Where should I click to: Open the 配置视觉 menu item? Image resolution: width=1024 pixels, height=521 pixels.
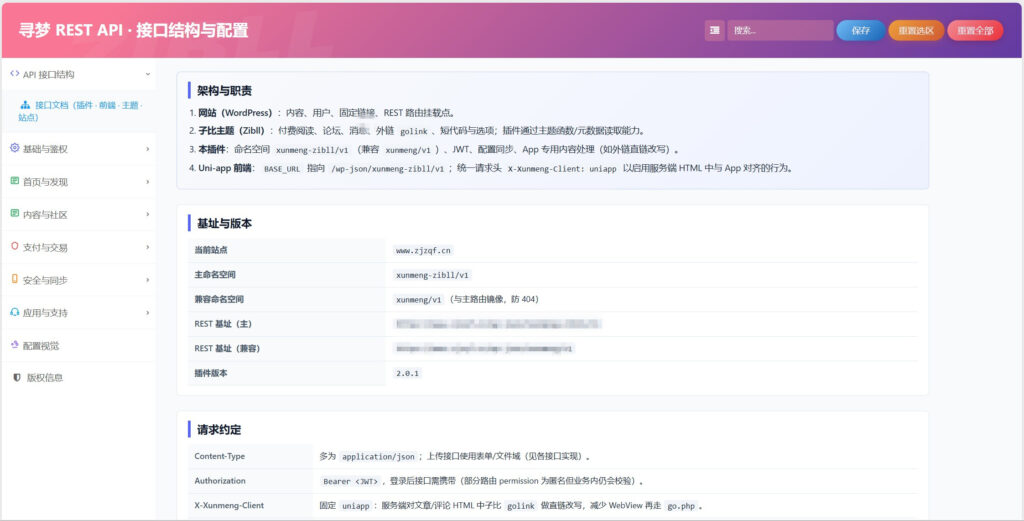pos(78,345)
